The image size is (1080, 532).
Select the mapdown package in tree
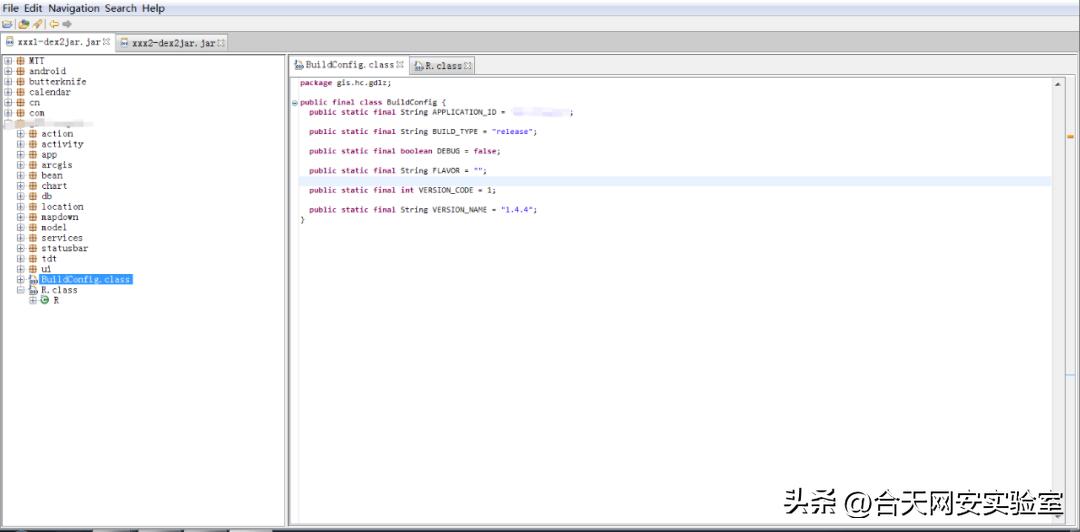tap(59, 217)
